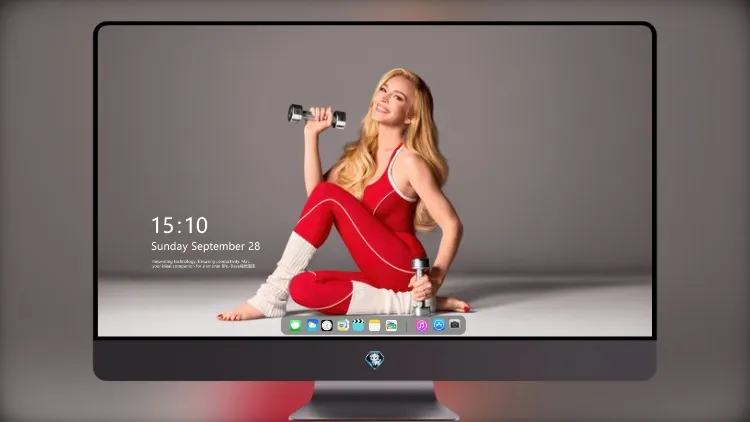Launch the clapperboard video app in dock

click(358, 325)
